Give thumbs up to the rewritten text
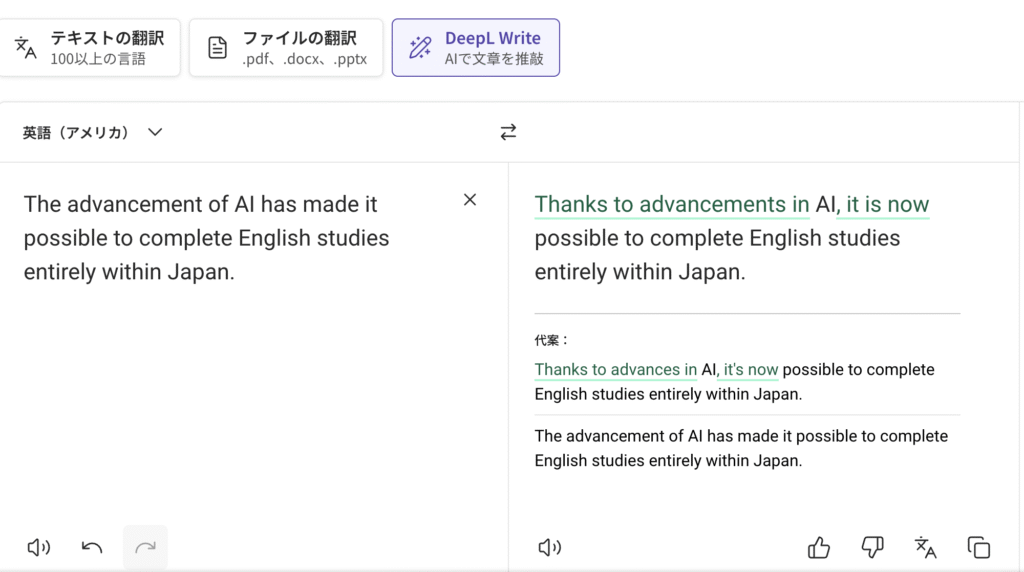 click(x=819, y=547)
